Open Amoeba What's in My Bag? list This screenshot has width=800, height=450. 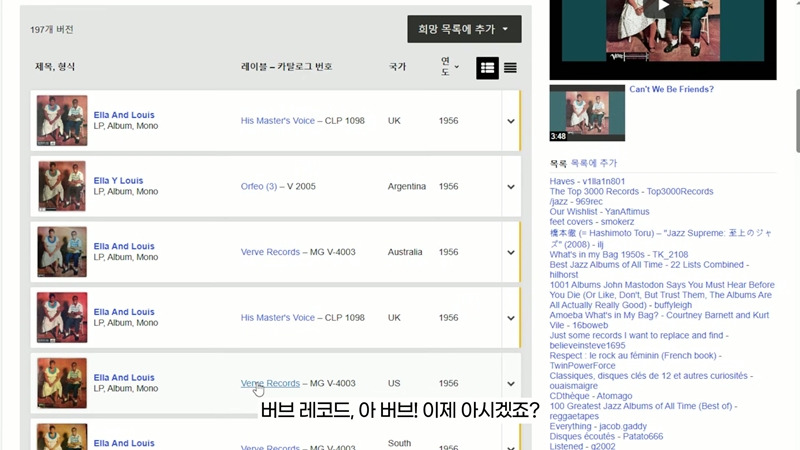(659, 320)
